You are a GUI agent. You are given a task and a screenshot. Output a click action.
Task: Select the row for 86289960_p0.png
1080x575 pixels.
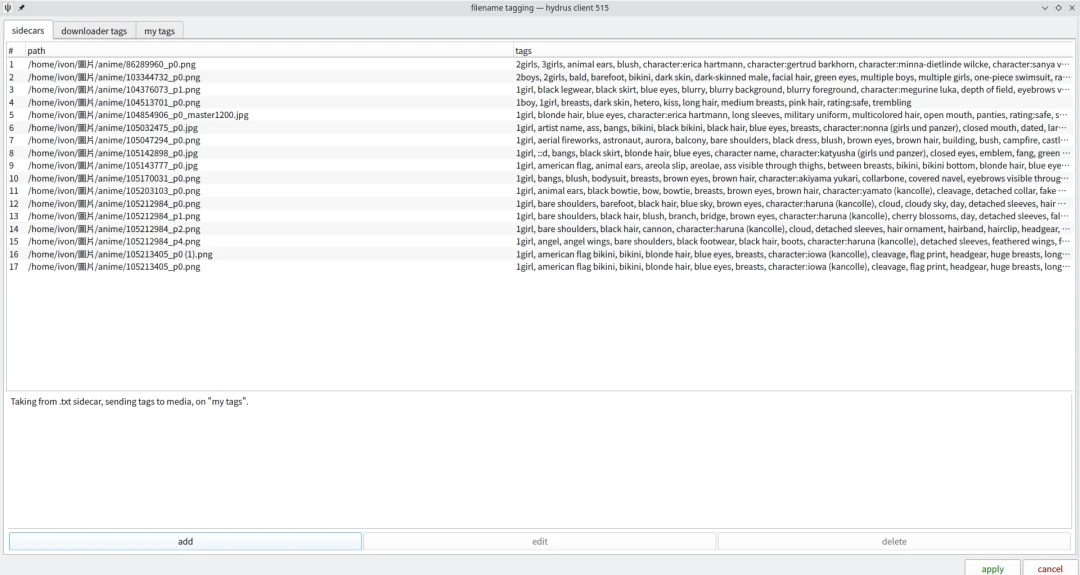pos(112,64)
